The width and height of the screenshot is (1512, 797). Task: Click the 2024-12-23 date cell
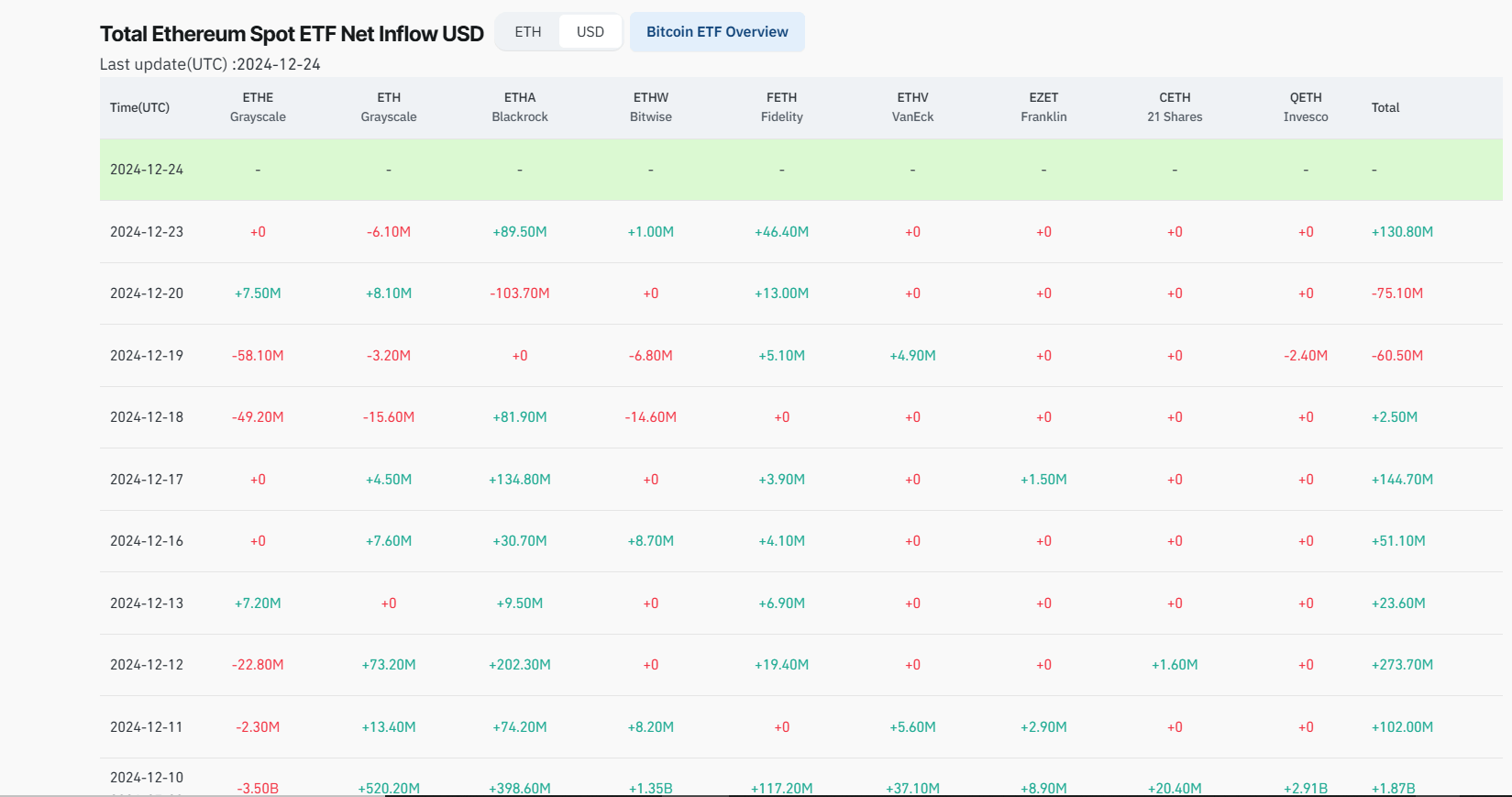[147, 232]
